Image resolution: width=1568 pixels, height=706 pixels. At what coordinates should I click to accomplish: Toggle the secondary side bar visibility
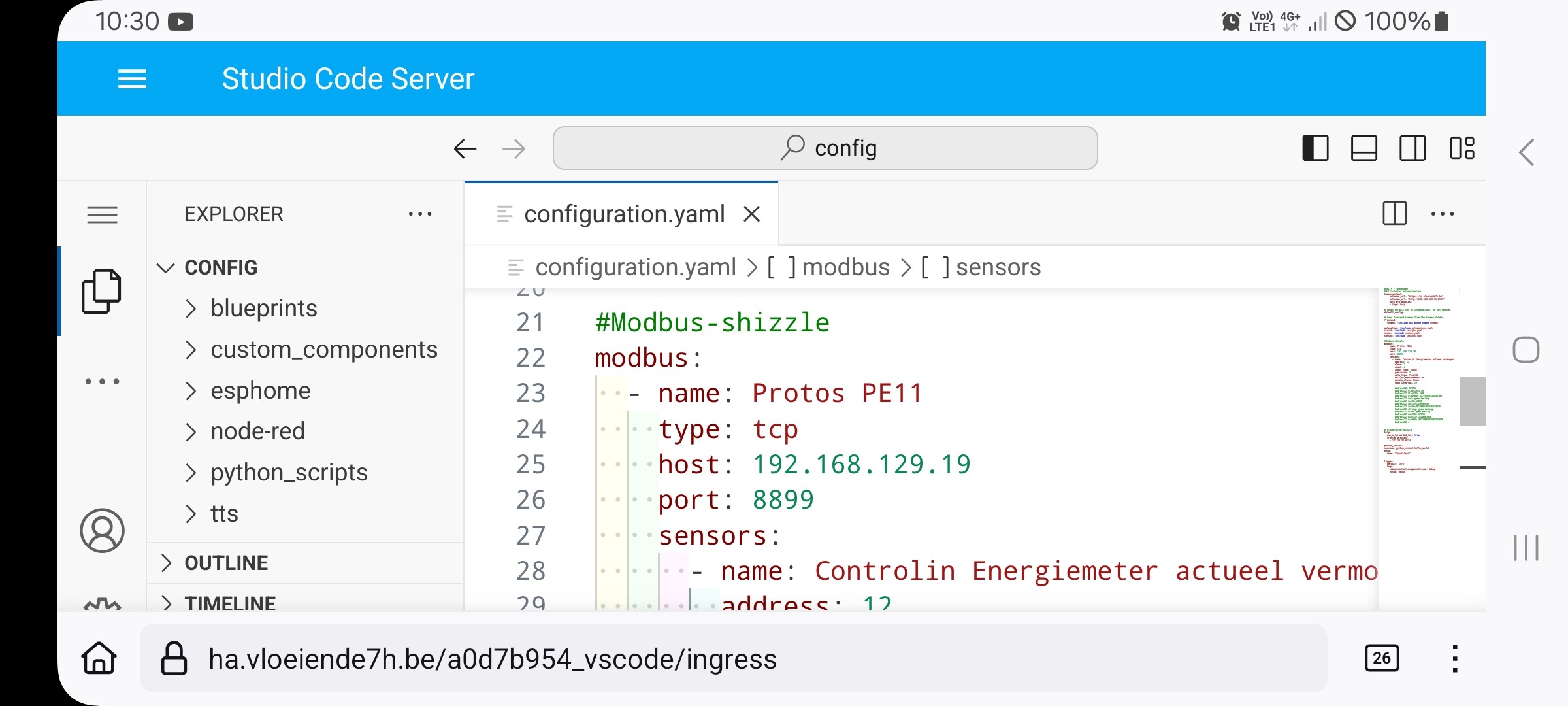(x=1412, y=148)
